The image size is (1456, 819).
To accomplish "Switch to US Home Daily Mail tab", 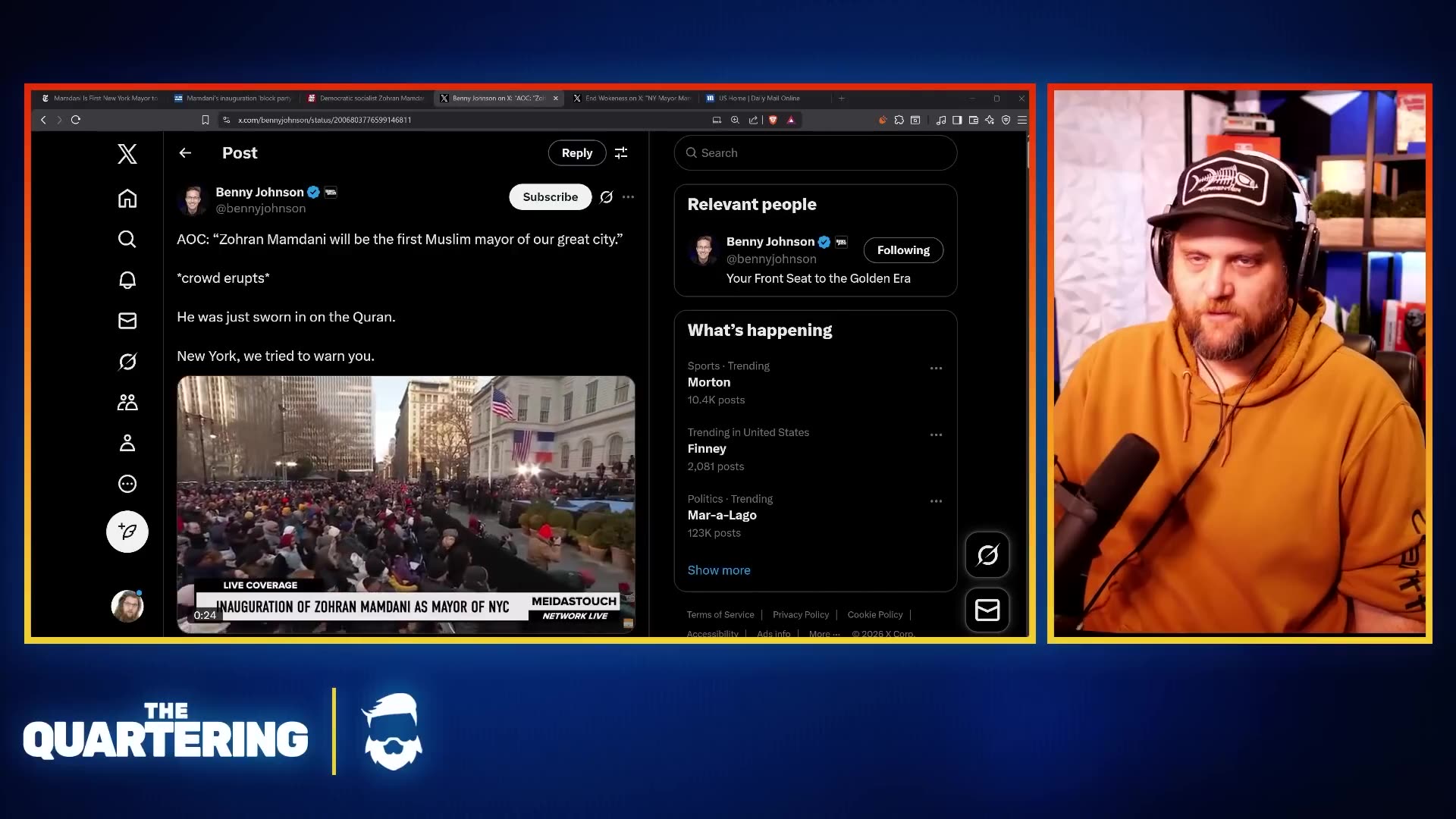I will 758,99.
